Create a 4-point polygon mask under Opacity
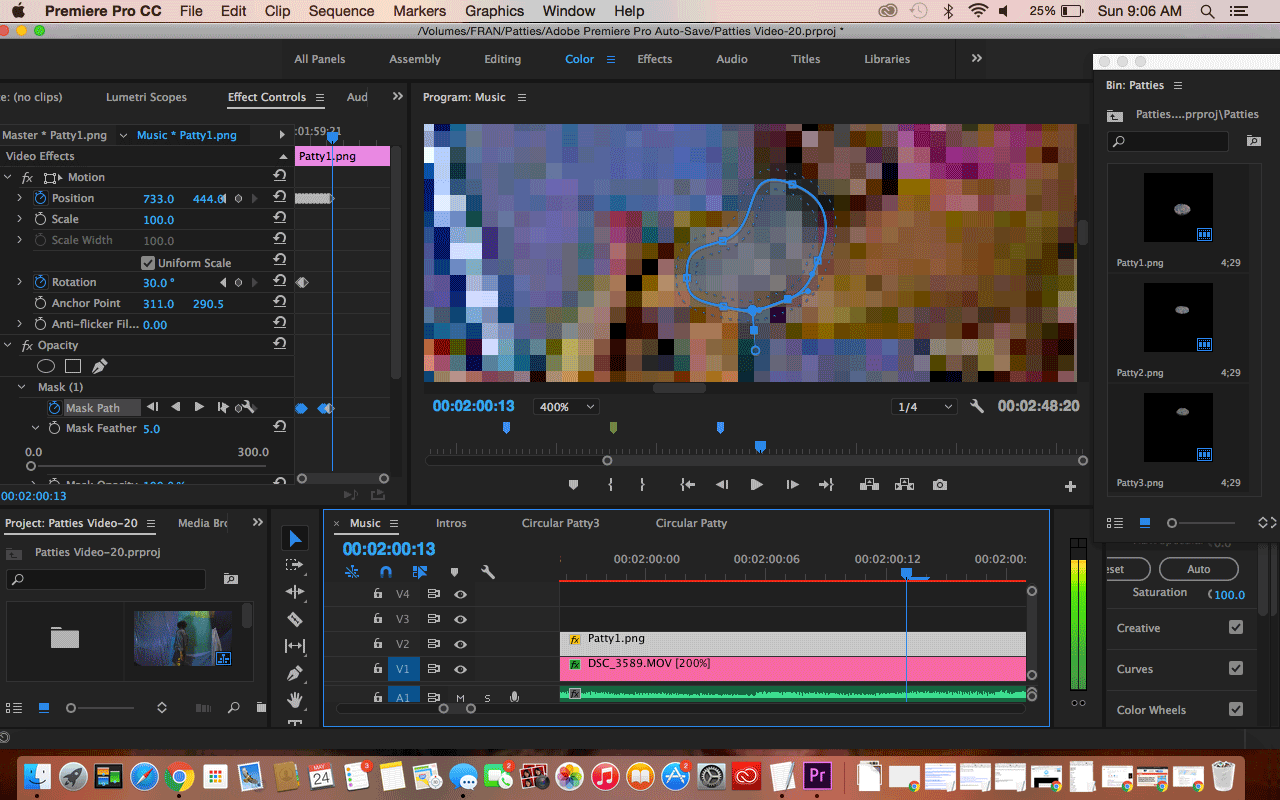 pyautogui.click(x=73, y=366)
